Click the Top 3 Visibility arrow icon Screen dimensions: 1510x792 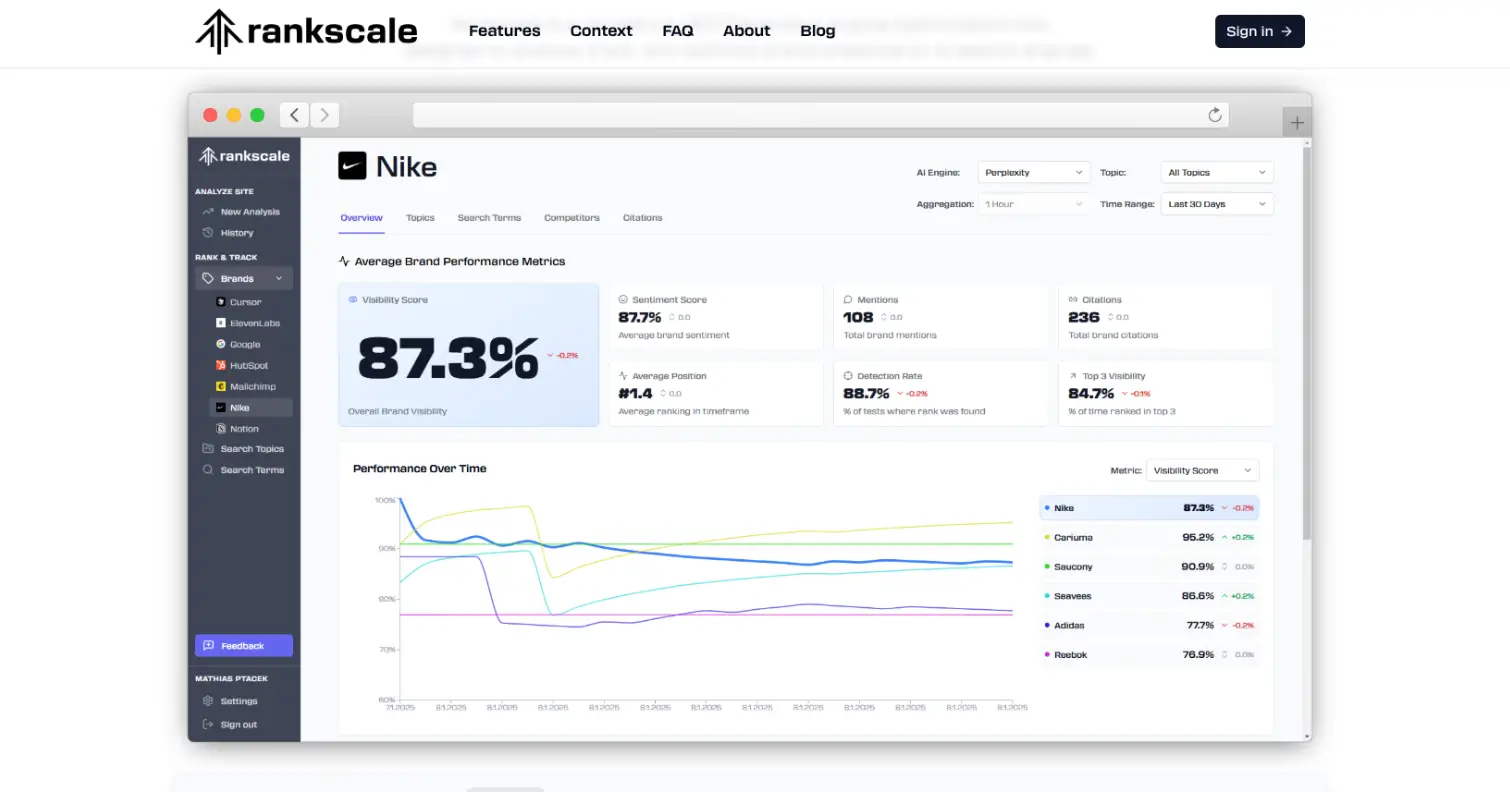pyautogui.click(x=1073, y=376)
